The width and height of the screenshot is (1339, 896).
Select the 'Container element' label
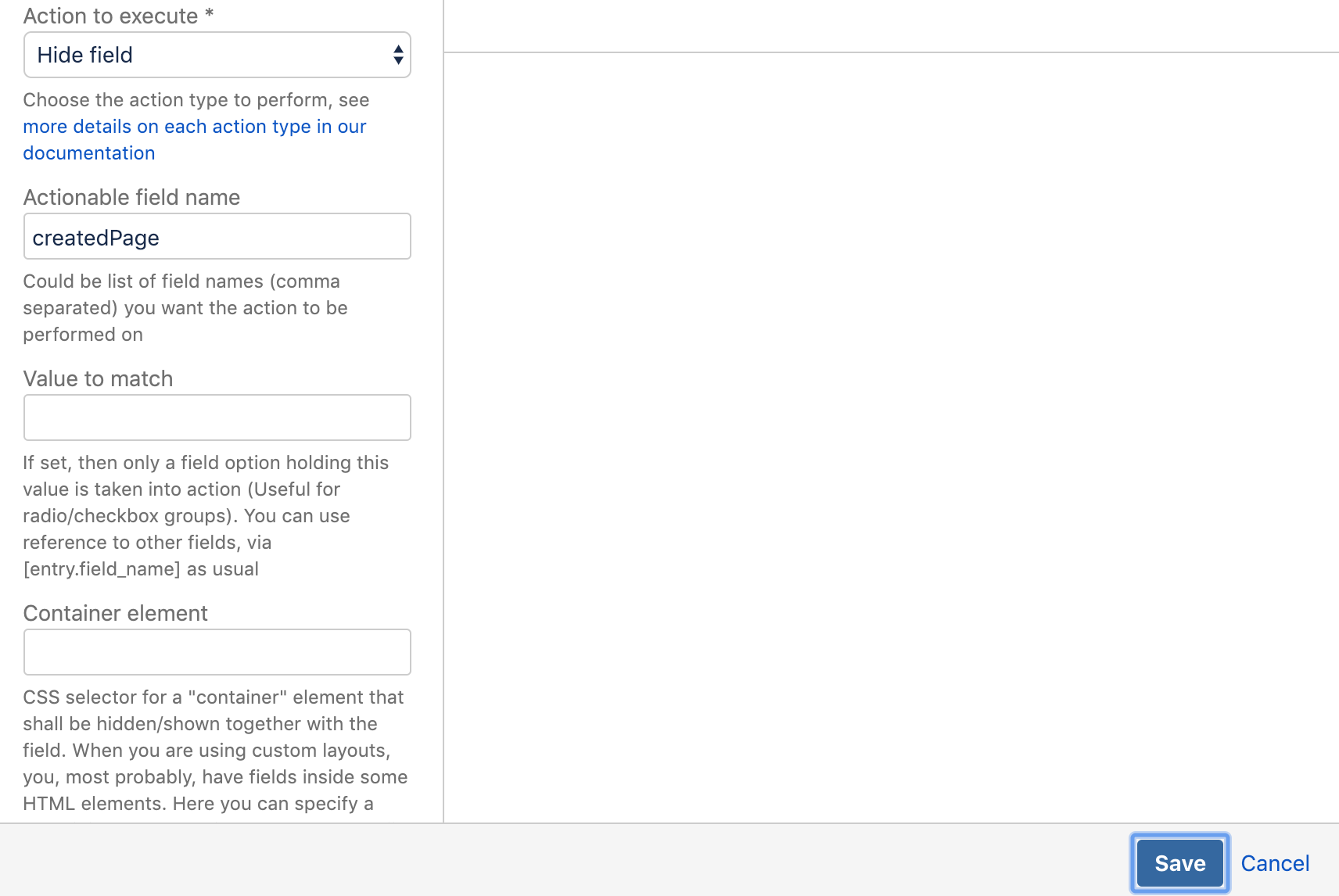pos(115,613)
